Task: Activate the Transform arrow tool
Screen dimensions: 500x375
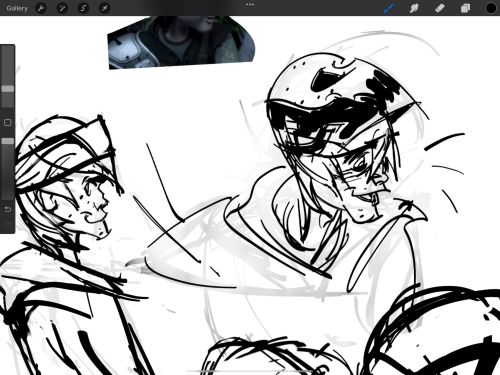Action: 104,8
